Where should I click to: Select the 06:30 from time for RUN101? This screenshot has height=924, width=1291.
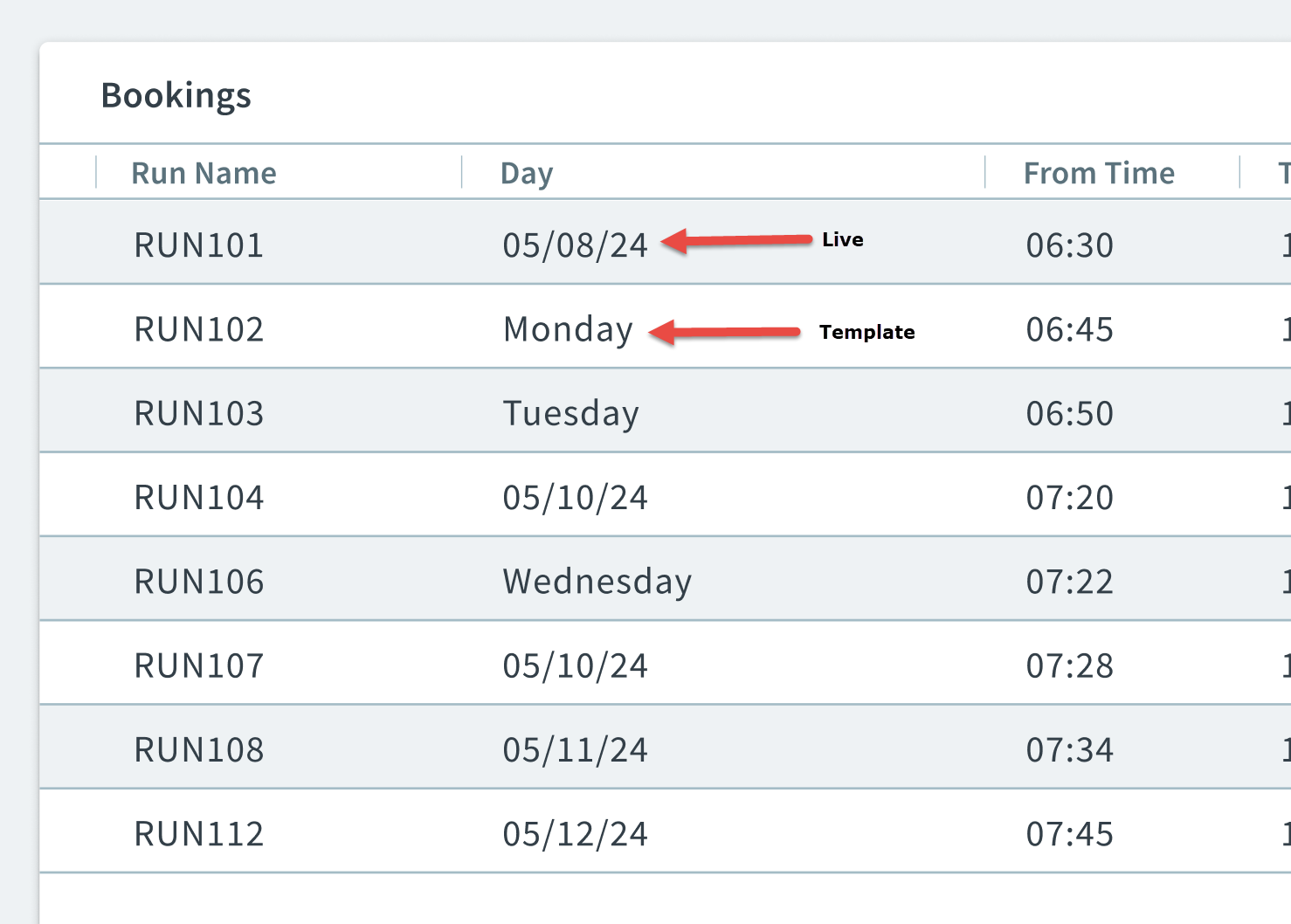click(x=1069, y=245)
